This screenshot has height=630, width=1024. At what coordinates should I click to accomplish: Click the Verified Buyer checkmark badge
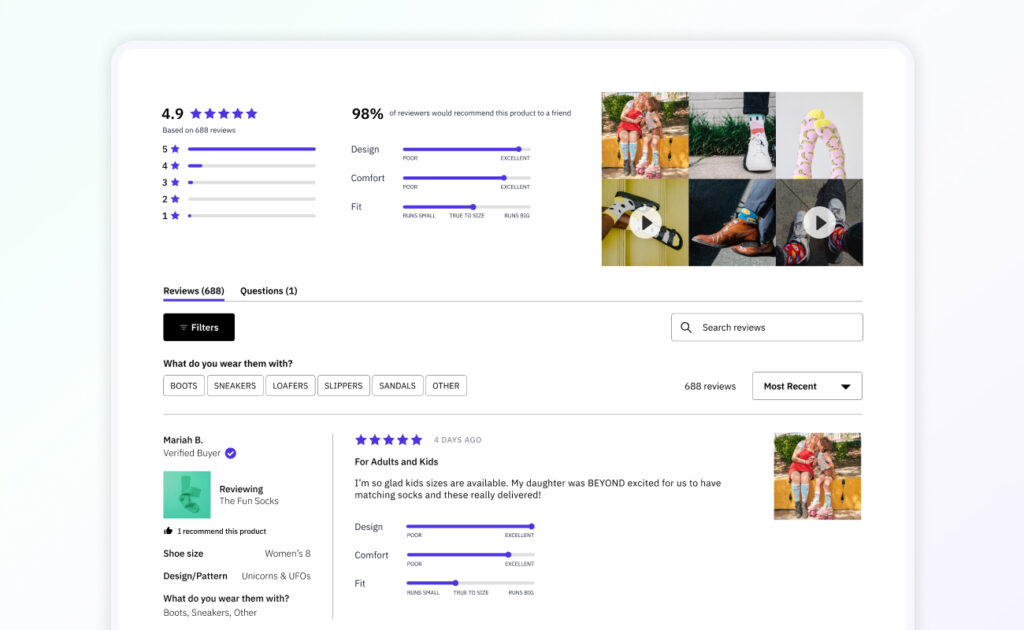(x=231, y=453)
